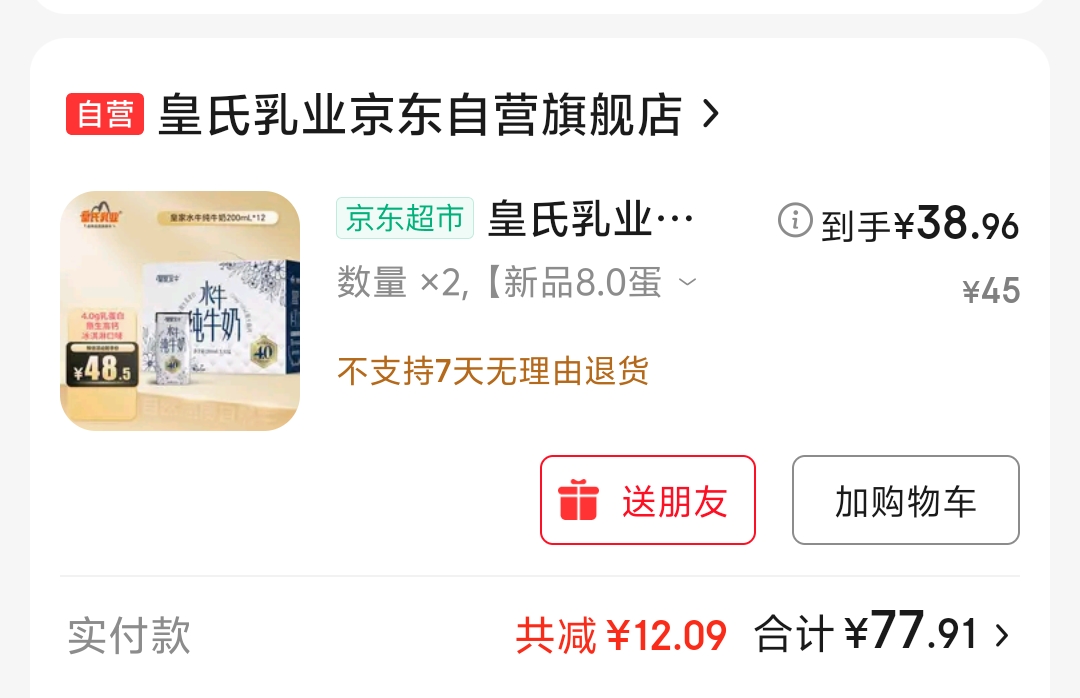Tap 不支持7天无理由退货 notice
The image size is (1080, 698).
pos(493,371)
